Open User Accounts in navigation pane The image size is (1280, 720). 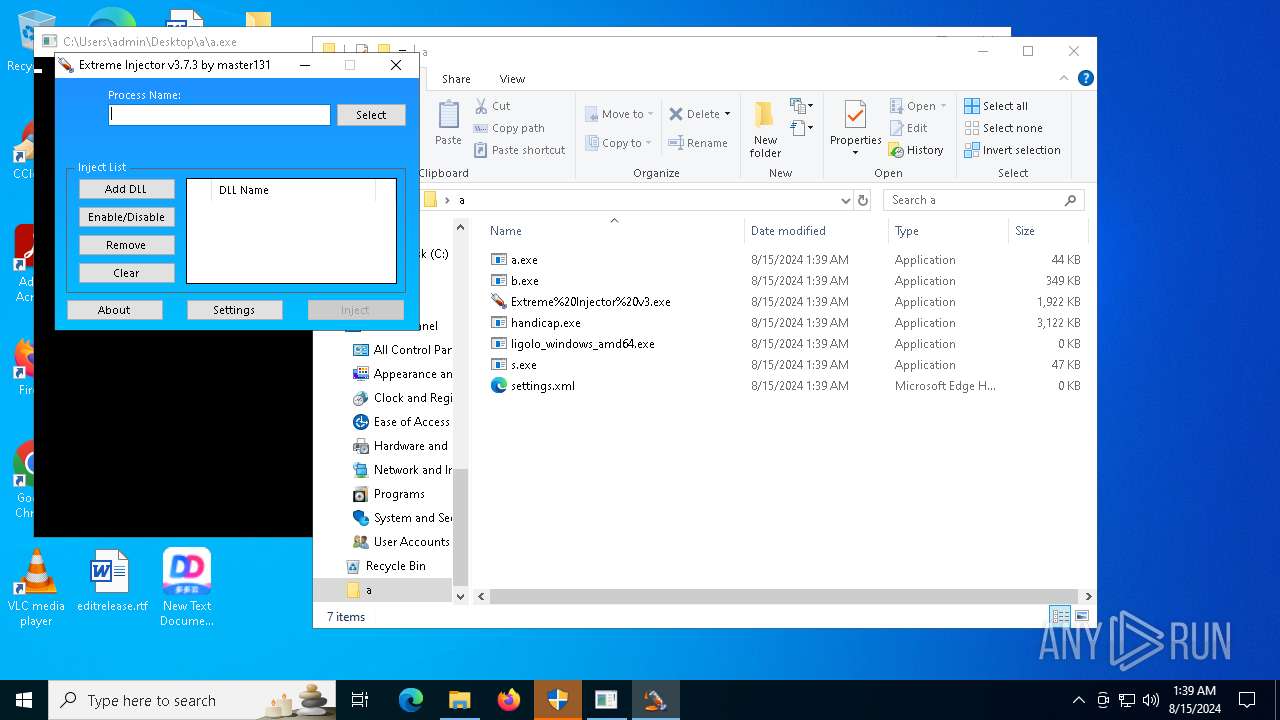click(402, 542)
